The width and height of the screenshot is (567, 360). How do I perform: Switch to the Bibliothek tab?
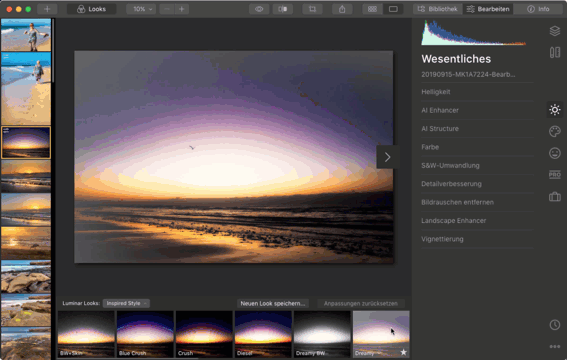(438, 9)
